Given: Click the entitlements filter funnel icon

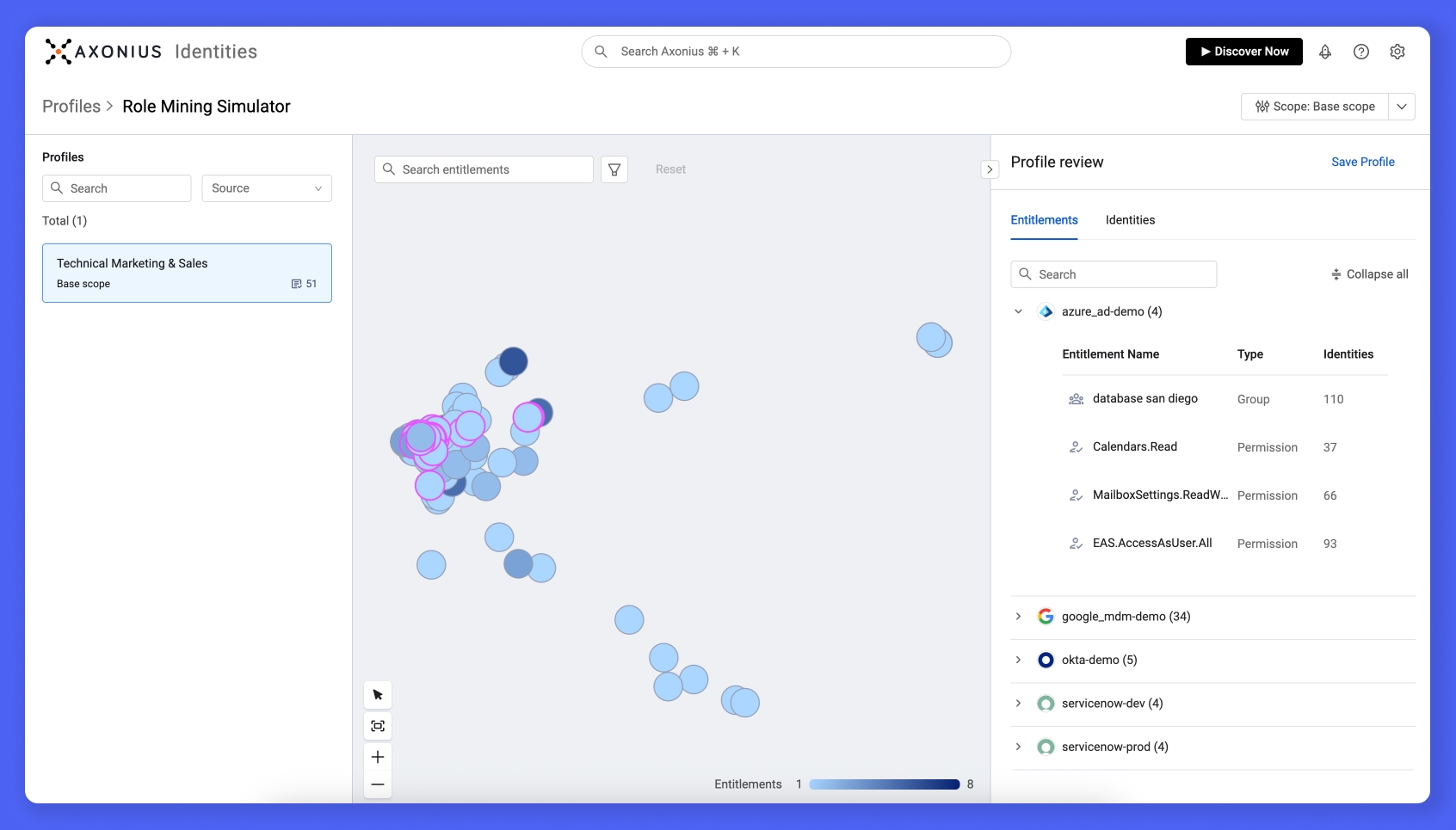Looking at the screenshot, I should click(614, 169).
